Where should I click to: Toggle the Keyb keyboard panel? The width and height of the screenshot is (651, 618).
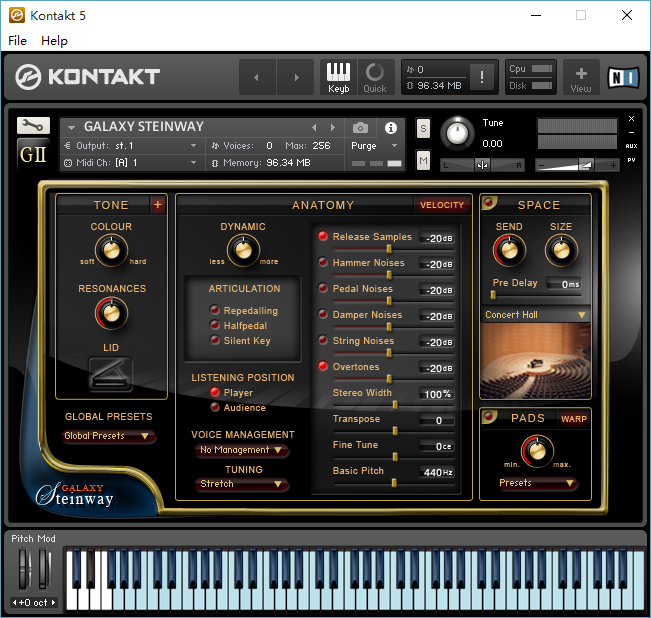click(338, 77)
